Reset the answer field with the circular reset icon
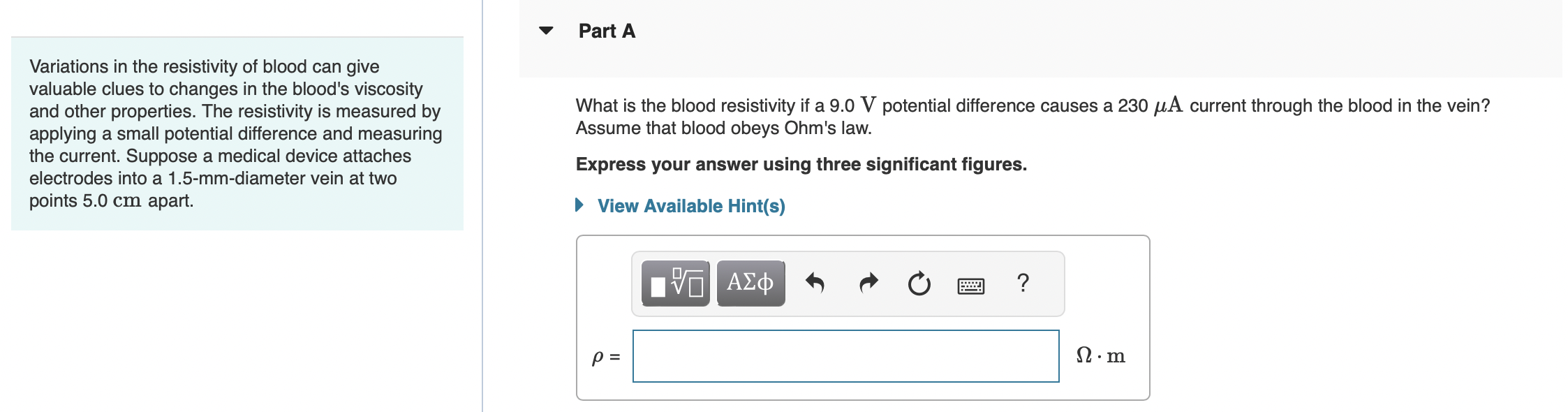Viewport: 1568px width, 412px height. [919, 283]
